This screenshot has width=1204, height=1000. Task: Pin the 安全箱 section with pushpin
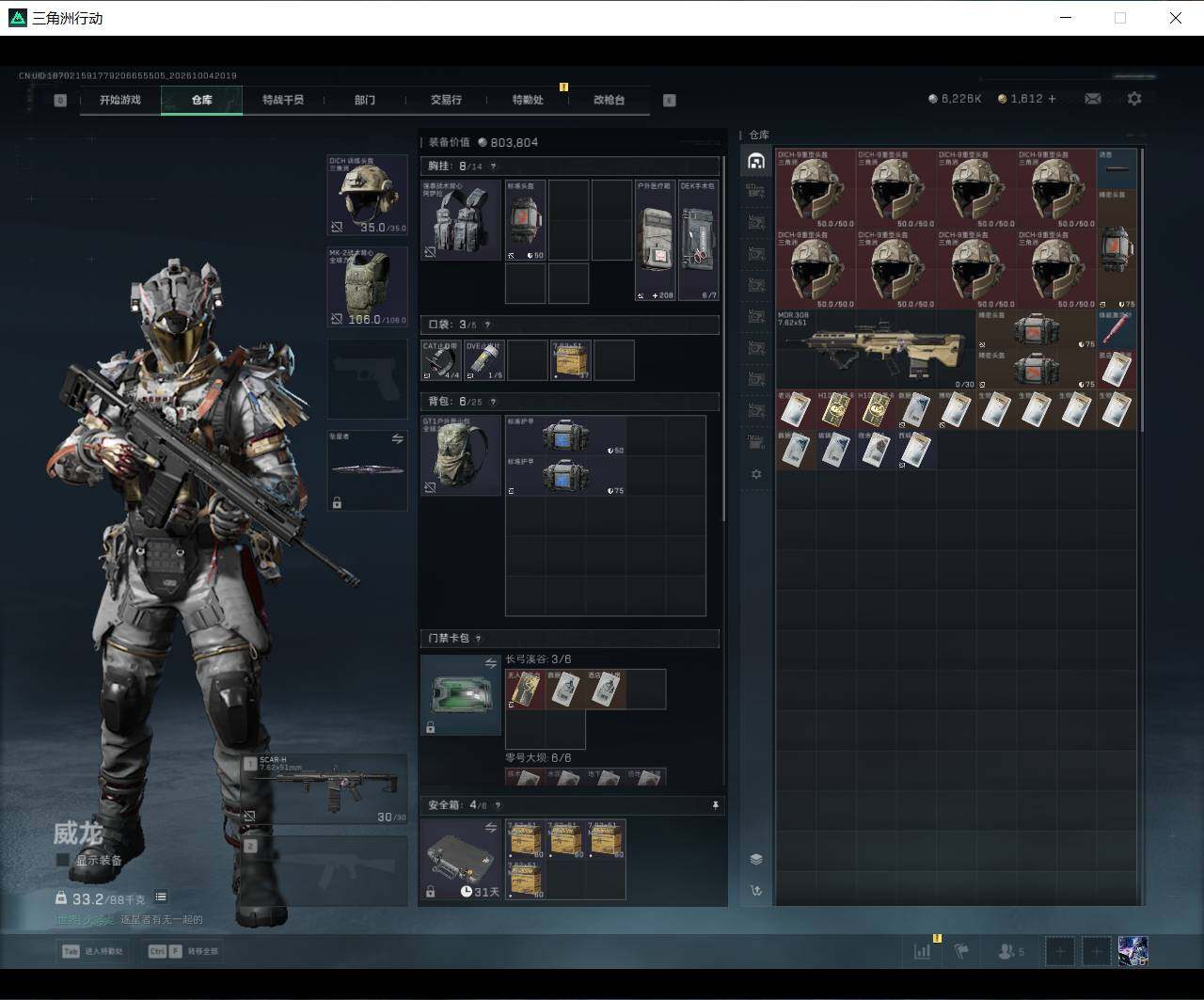715,805
